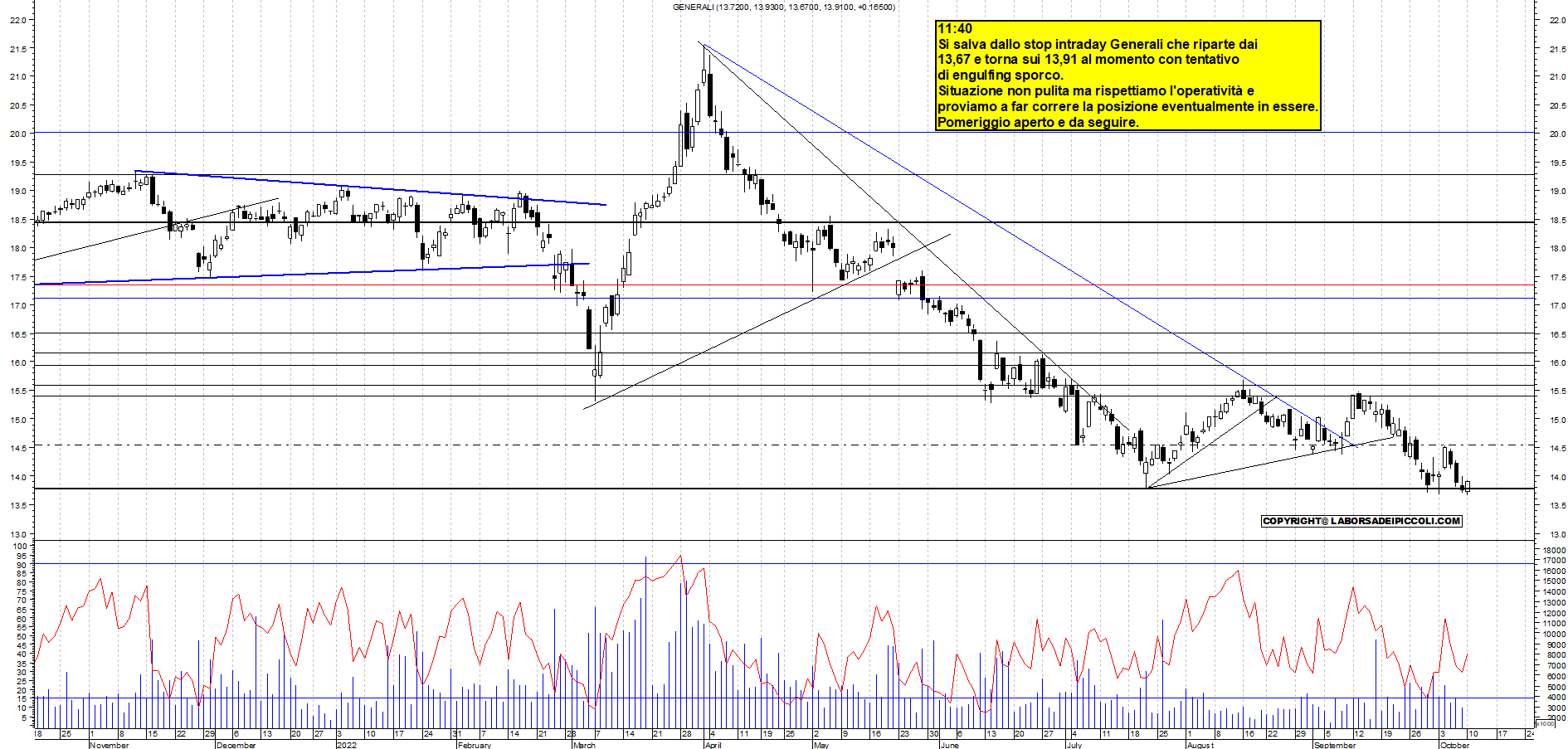Click the note line 'proviamo a far correre la posizione'
This screenshot has height=749, width=1568.
coord(1127,107)
